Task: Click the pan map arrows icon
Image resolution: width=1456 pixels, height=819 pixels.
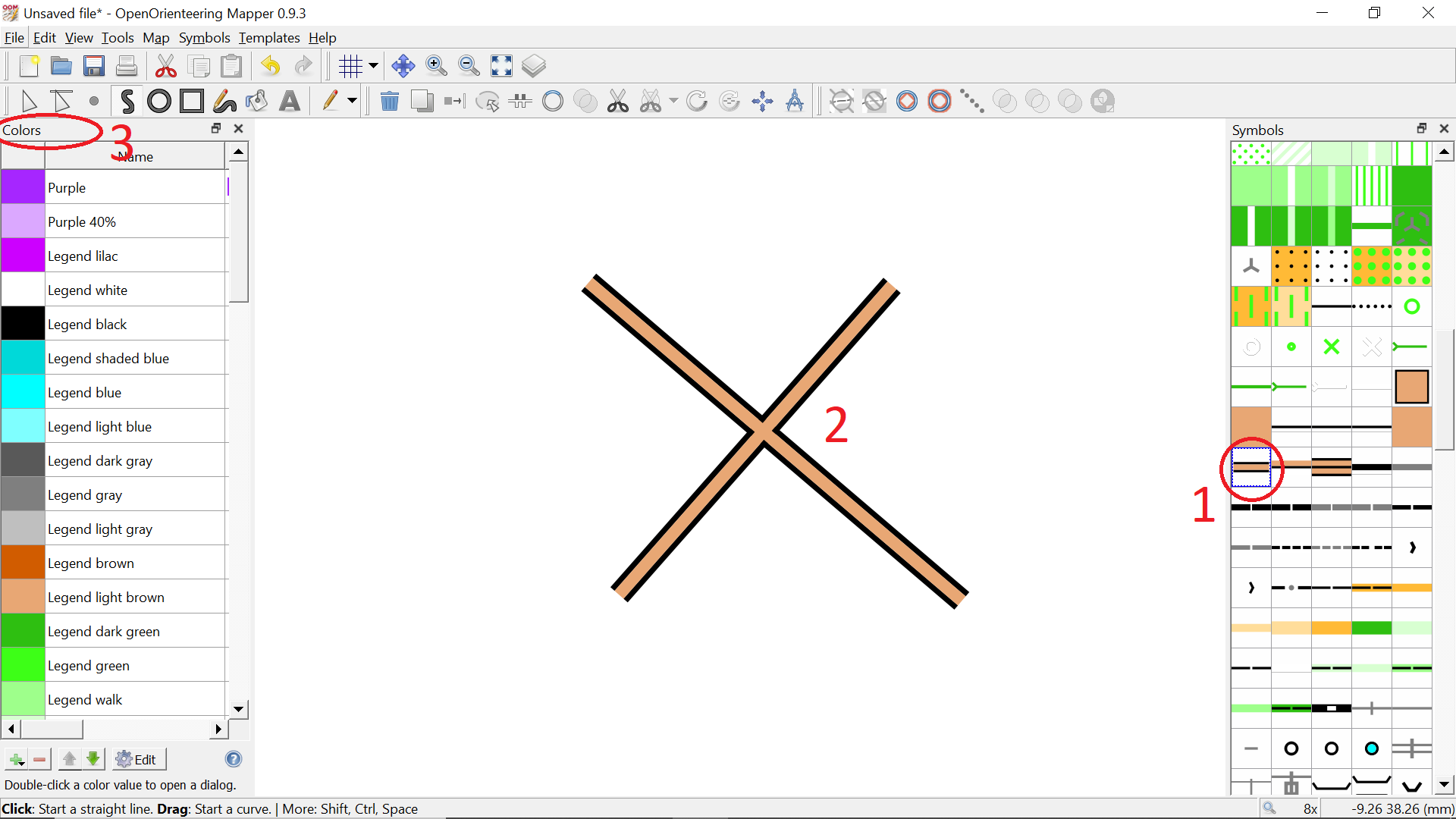Action: pyautogui.click(x=403, y=66)
